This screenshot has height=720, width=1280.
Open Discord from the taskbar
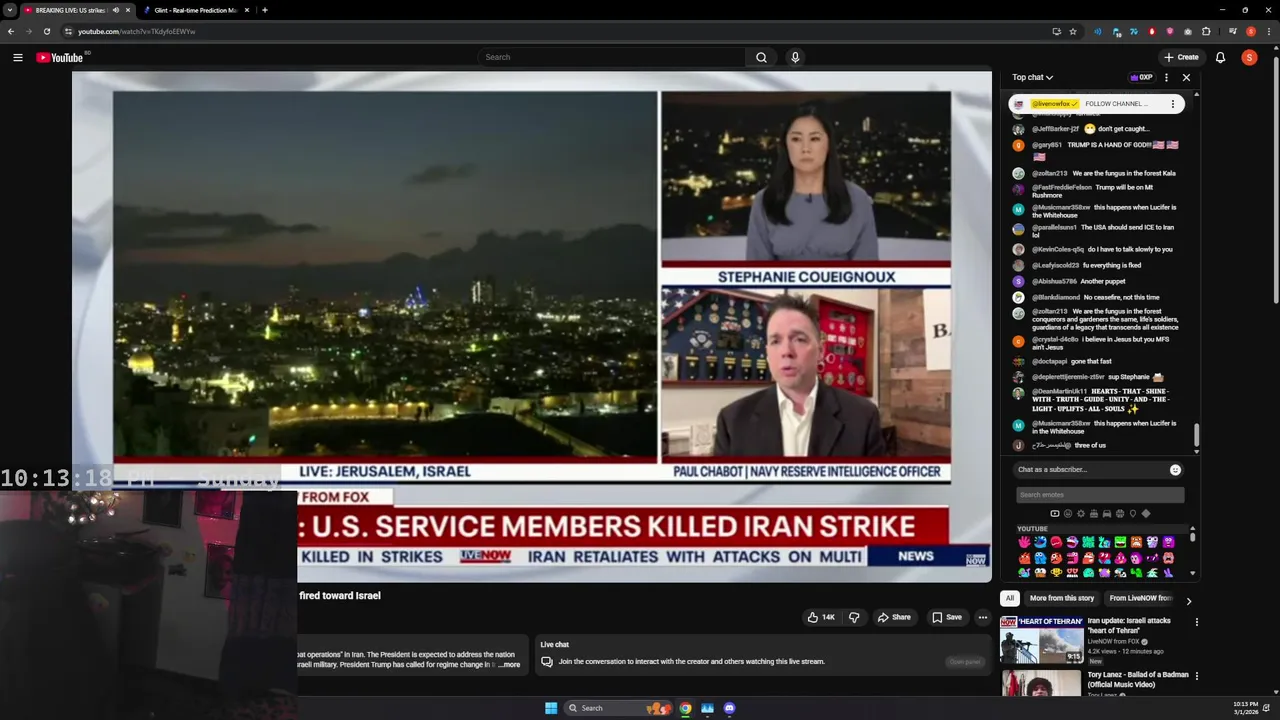pyautogui.click(x=729, y=708)
